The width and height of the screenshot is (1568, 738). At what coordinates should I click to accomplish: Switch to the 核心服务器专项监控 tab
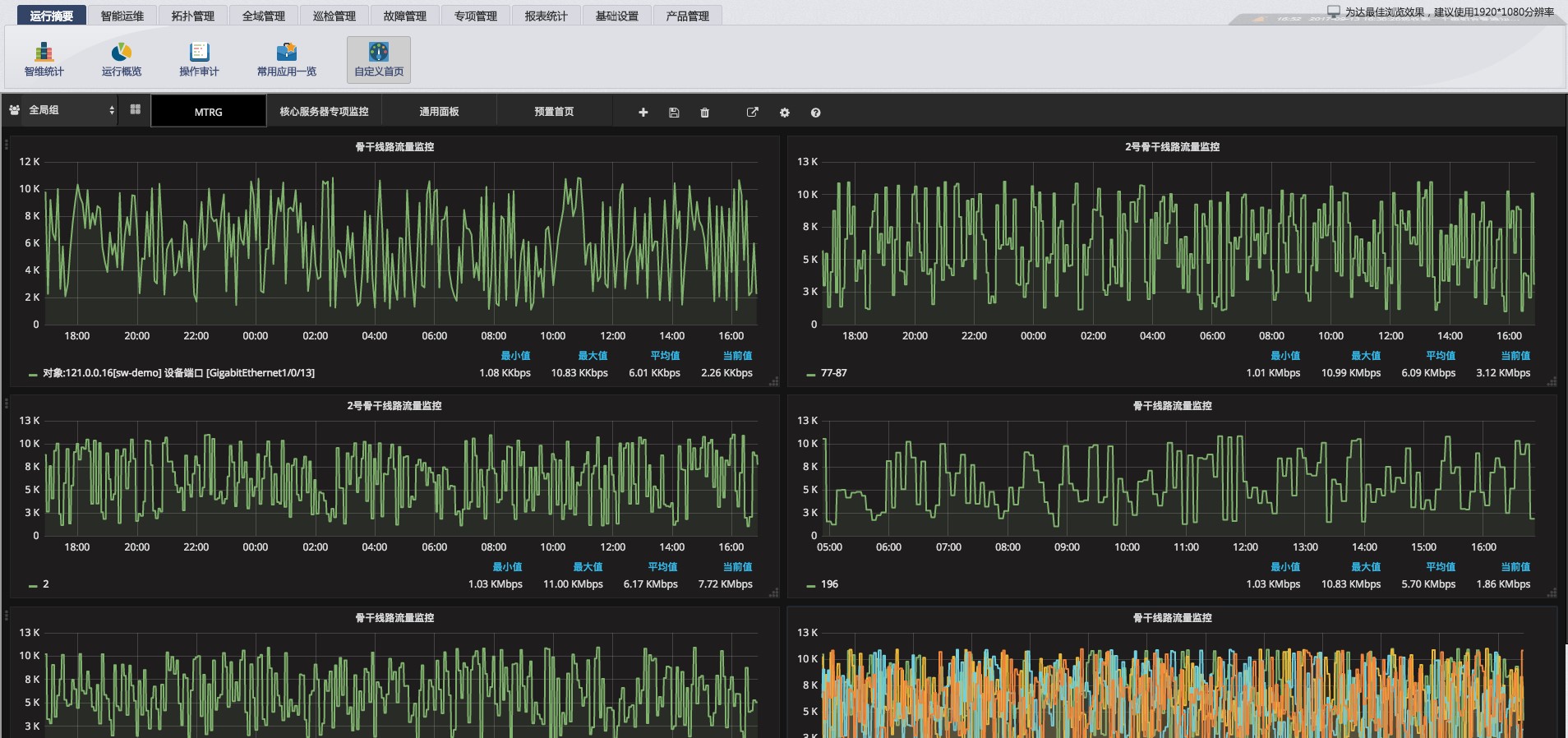coord(324,112)
